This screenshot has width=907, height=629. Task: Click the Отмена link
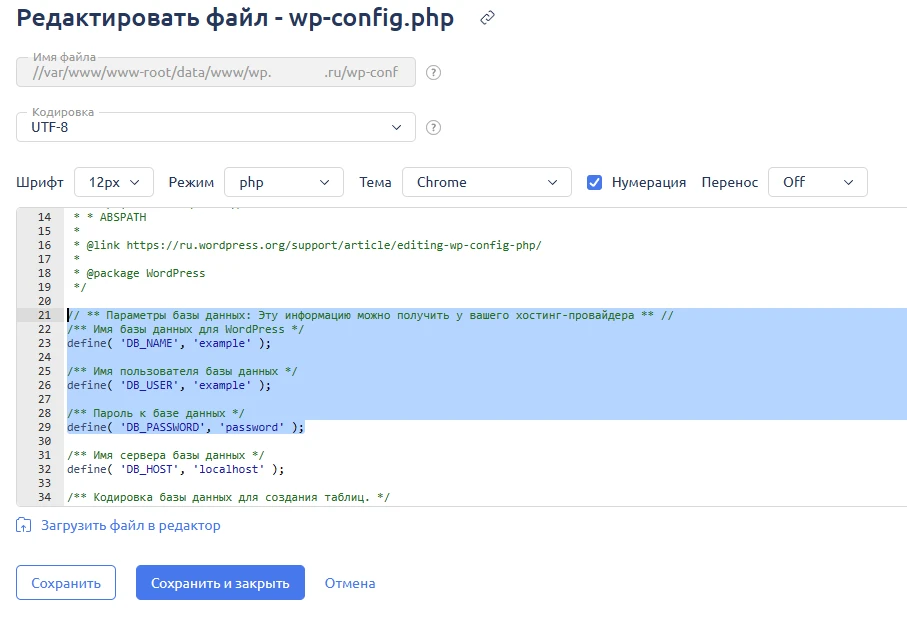[350, 583]
